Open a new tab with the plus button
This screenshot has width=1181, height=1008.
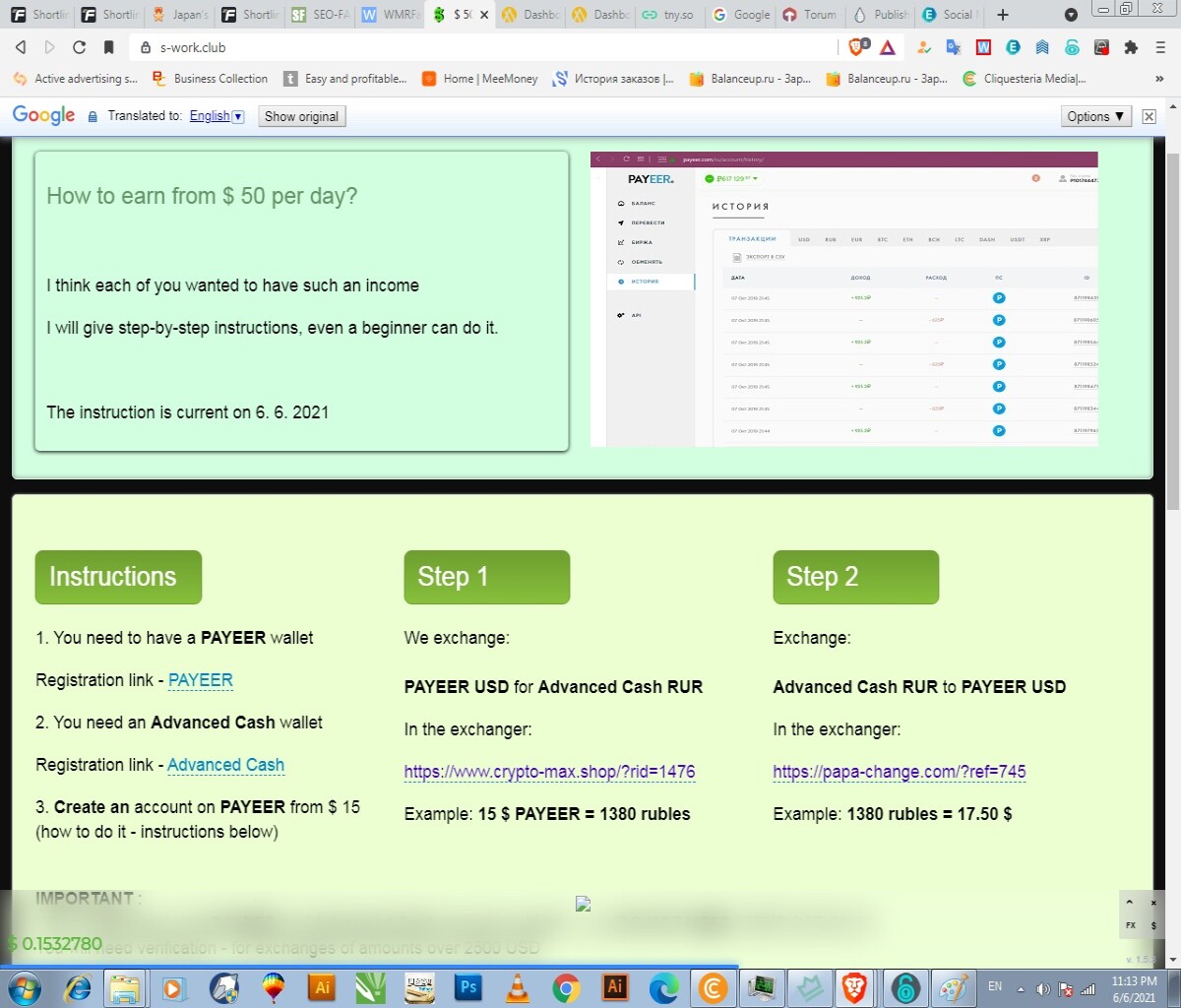pyautogui.click(x=1003, y=15)
